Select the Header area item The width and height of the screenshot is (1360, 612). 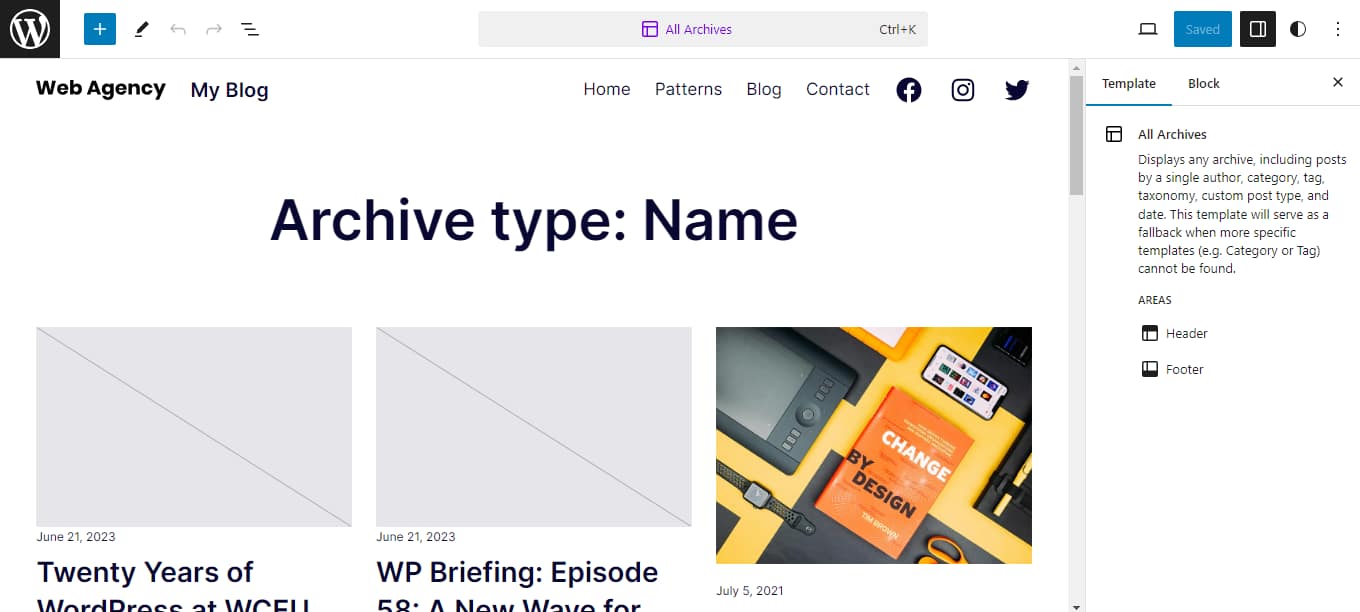tap(1186, 333)
